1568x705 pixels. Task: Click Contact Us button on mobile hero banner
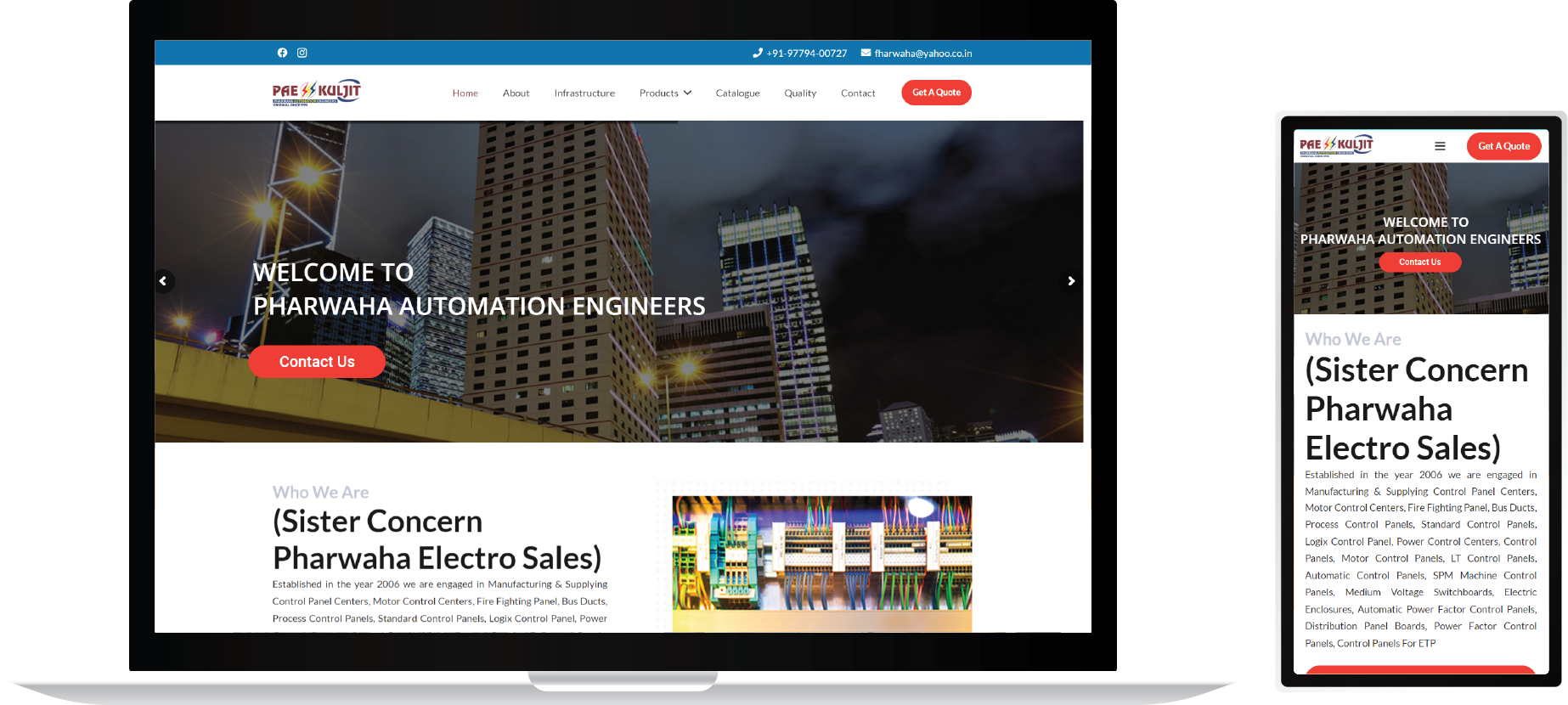[x=1419, y=262]
